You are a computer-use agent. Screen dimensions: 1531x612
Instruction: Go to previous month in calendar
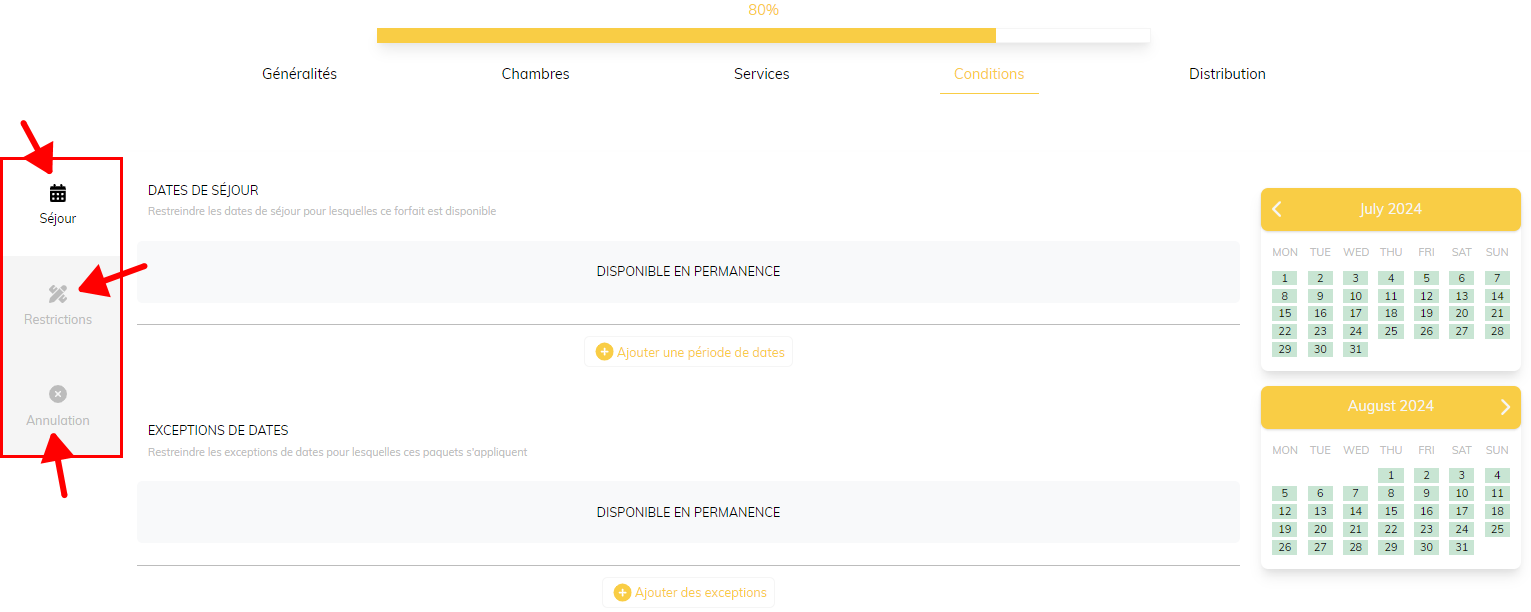1277,209
